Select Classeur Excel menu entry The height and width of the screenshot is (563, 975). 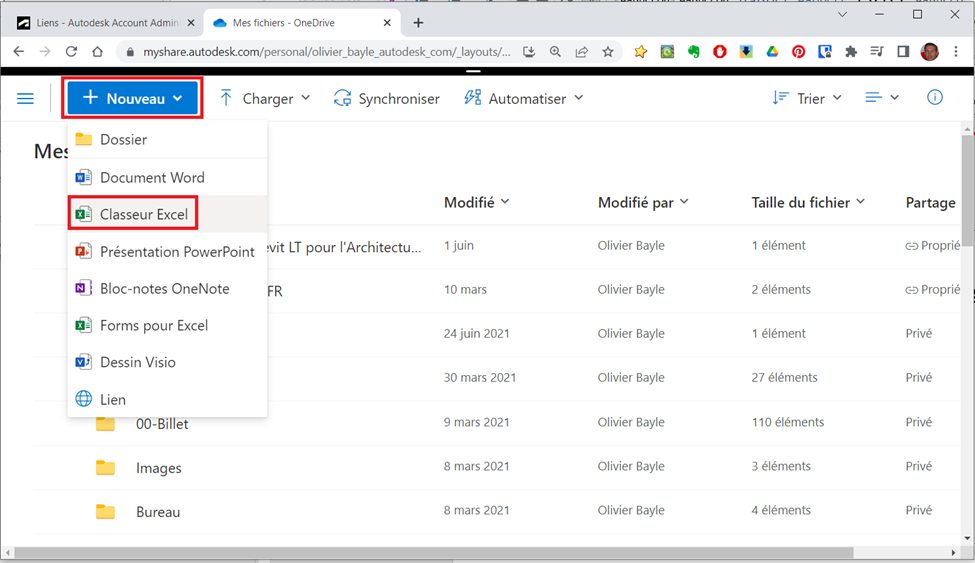[167, 214]
